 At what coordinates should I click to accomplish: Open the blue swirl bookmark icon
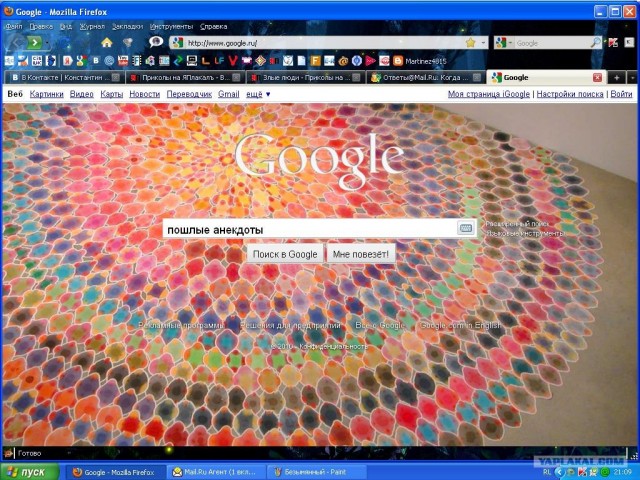(109, 61)
